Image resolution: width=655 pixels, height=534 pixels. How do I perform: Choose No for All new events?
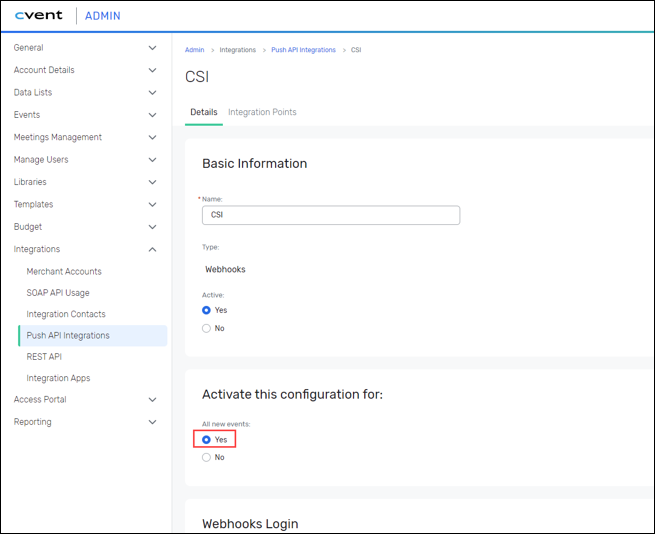(207, 457)
